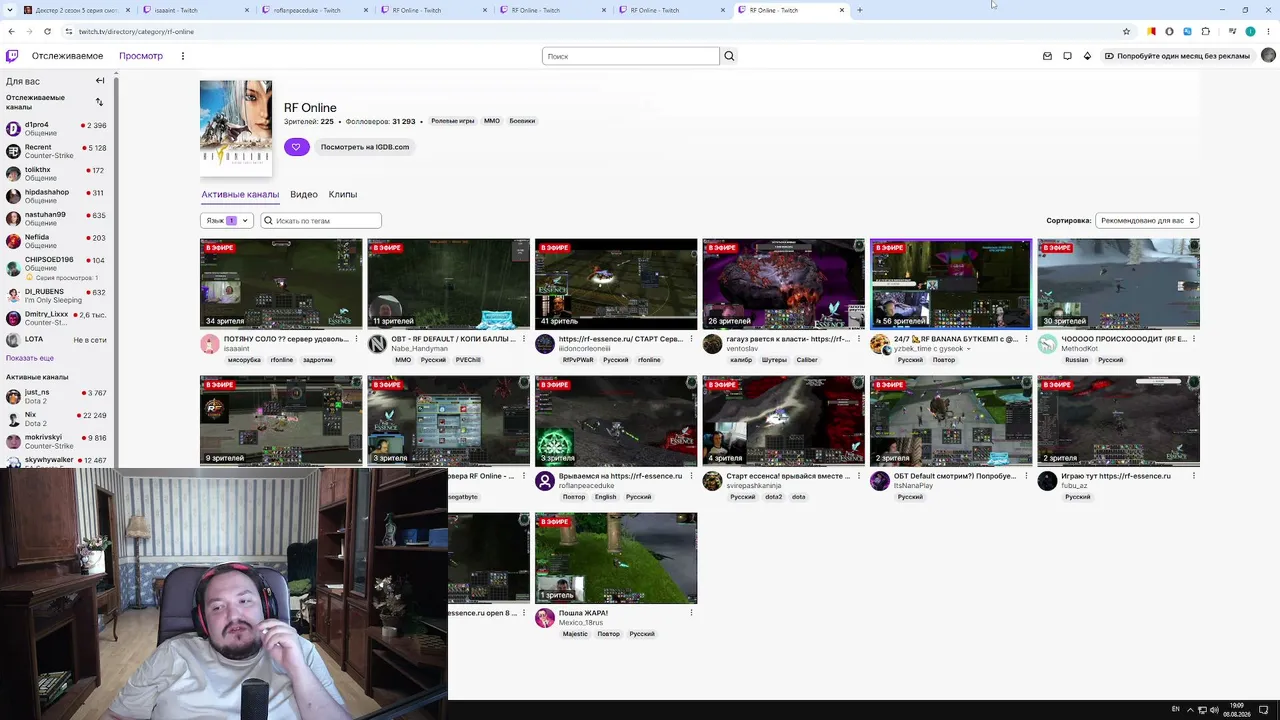Image resolution: width=1280 pixels, height=720 pixels.
Task: Open the stream title 'Врываемся на https://rf-essence.ru'
Action: 620,476
